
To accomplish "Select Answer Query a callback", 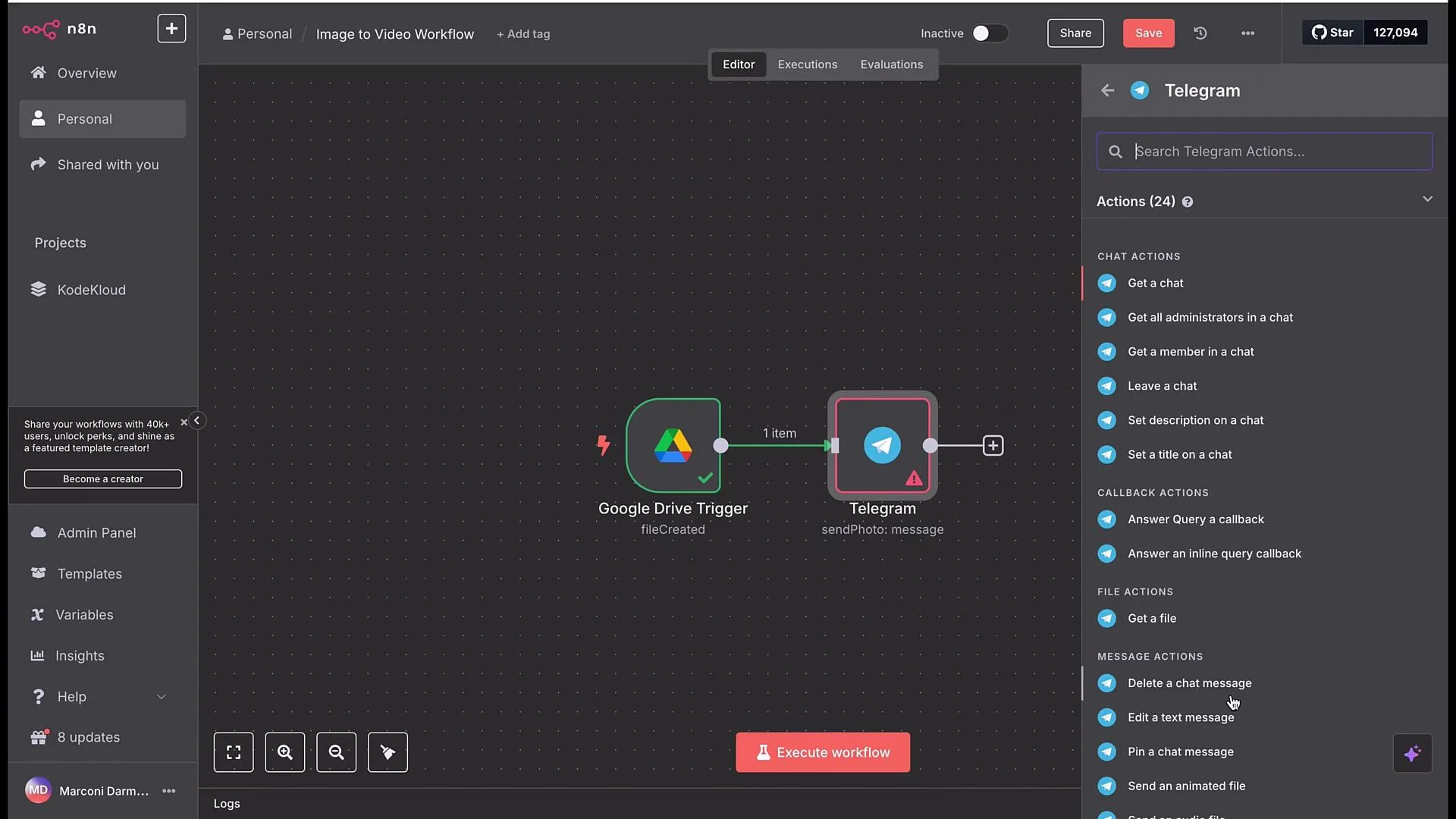I will [1264, 519].
